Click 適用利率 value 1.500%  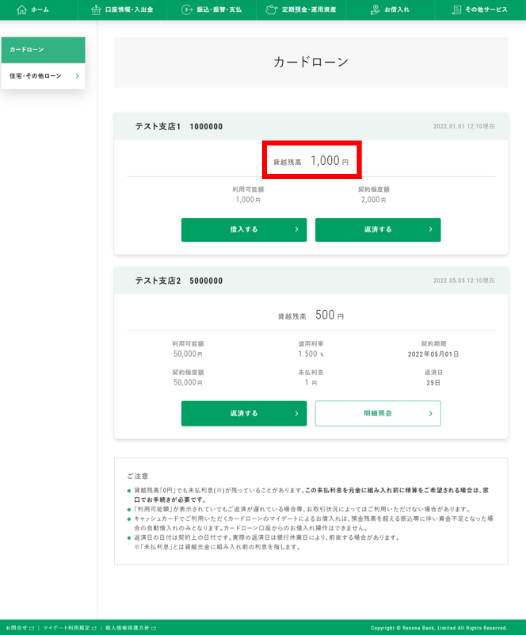click(x=311, y=354)
